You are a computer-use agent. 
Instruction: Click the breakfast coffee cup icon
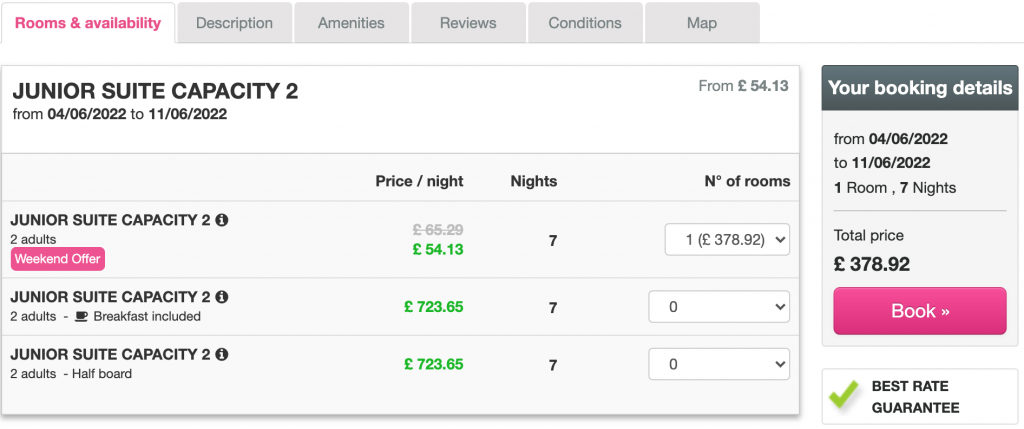click(82, 317)
